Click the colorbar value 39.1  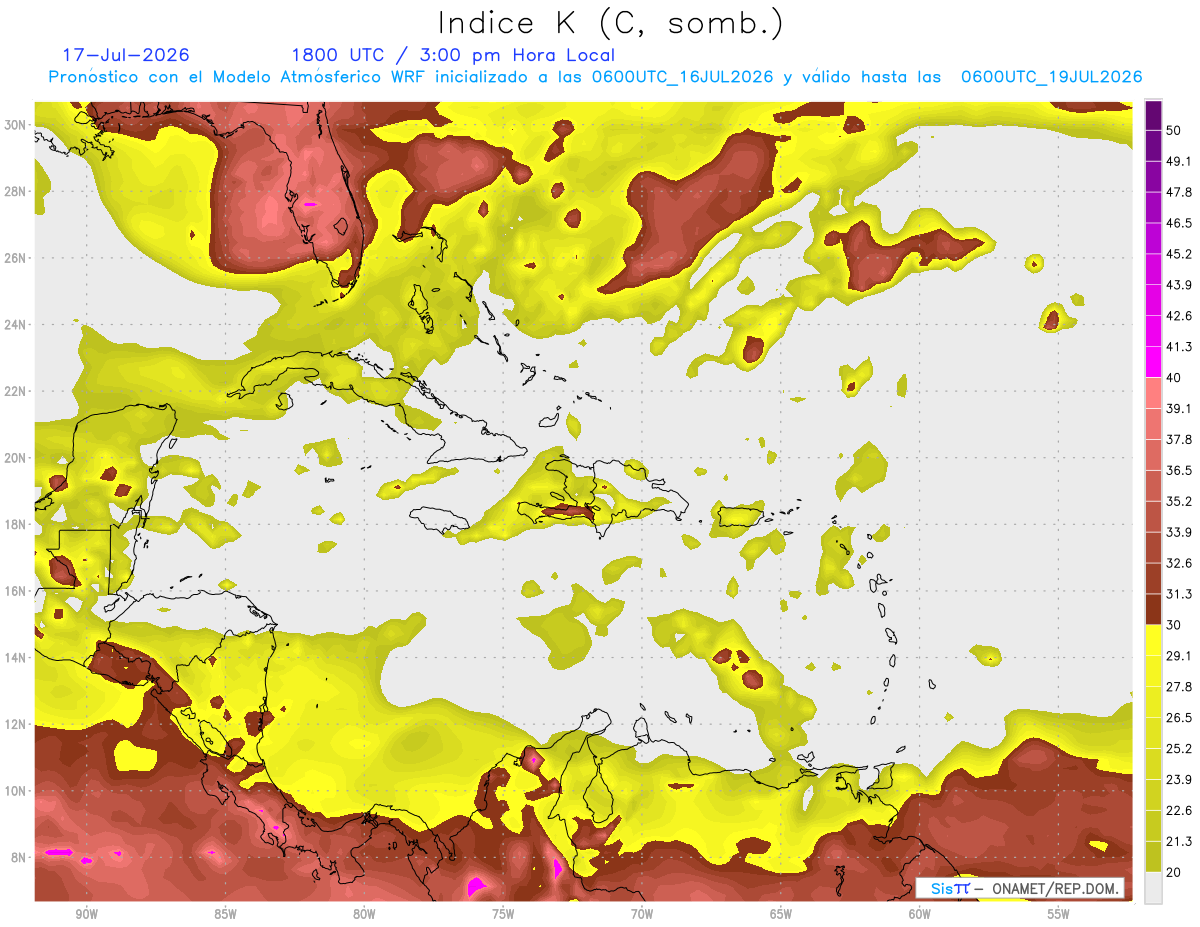(1179, 408)
